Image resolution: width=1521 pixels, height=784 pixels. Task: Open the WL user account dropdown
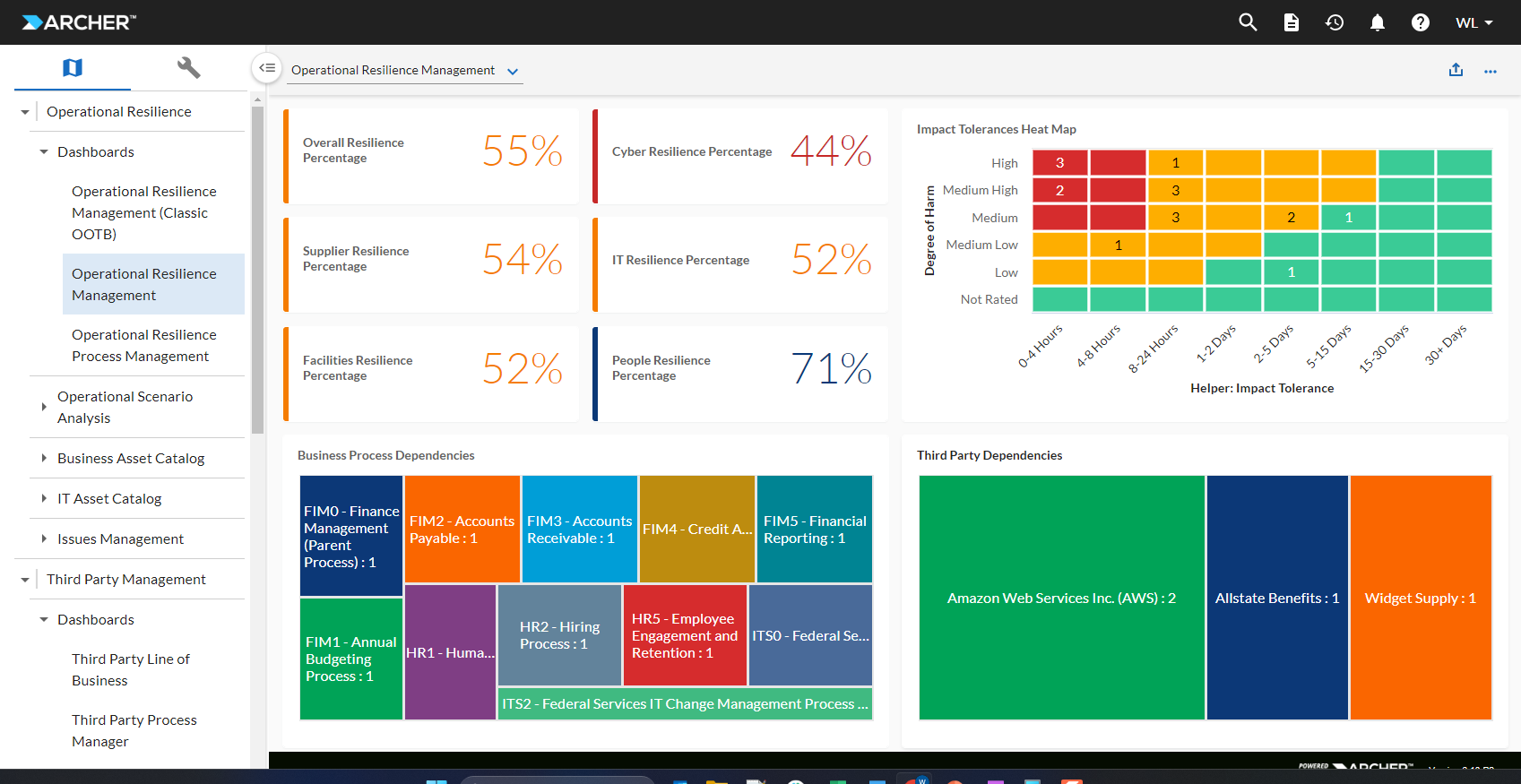point(1473,22)
